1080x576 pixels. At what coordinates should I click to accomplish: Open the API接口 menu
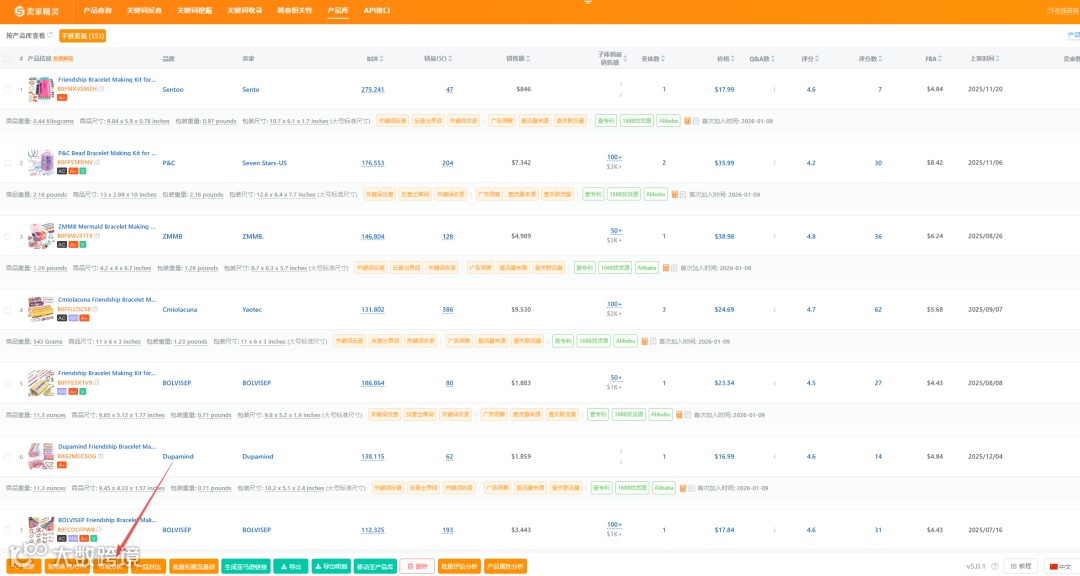tap(377, 10)
